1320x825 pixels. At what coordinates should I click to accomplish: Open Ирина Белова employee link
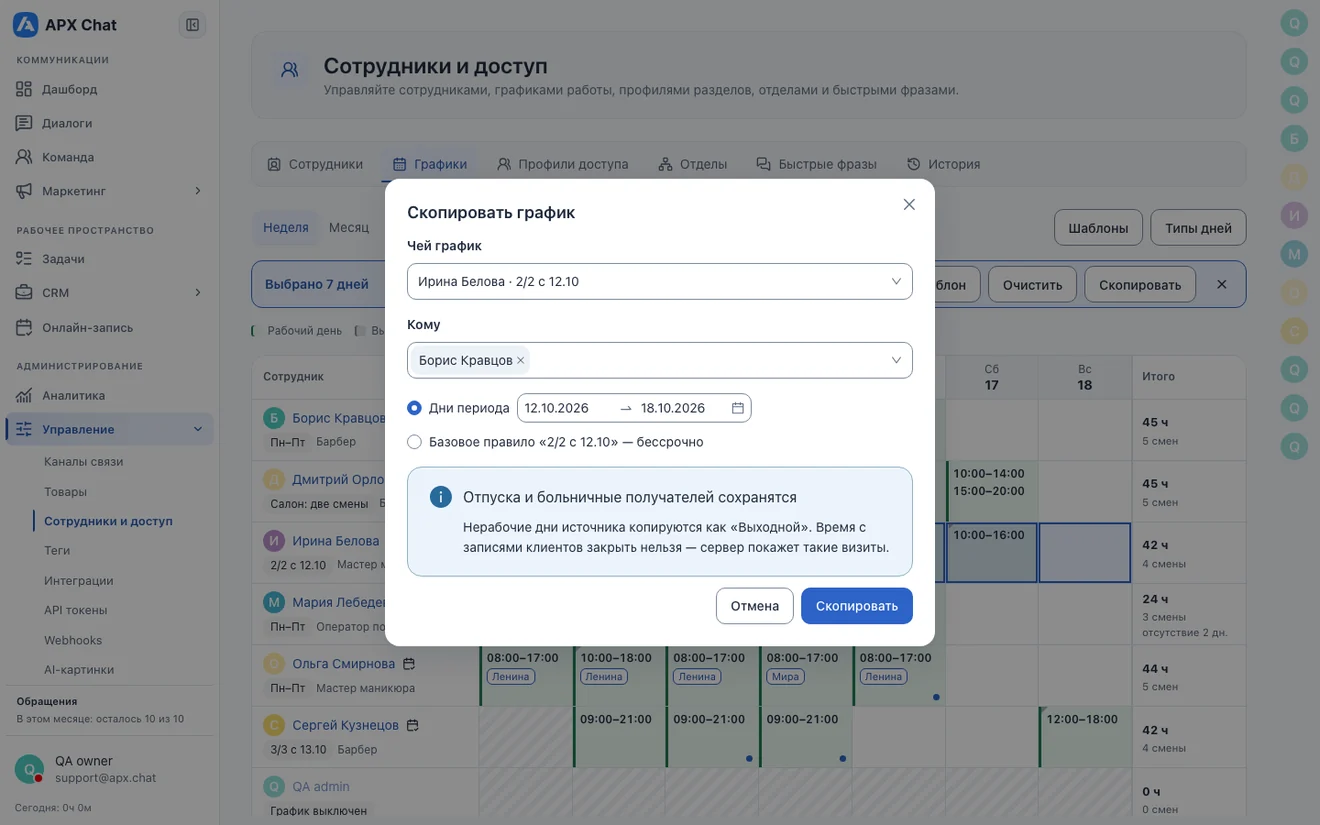pyautogui.click(x=335, y=541)
